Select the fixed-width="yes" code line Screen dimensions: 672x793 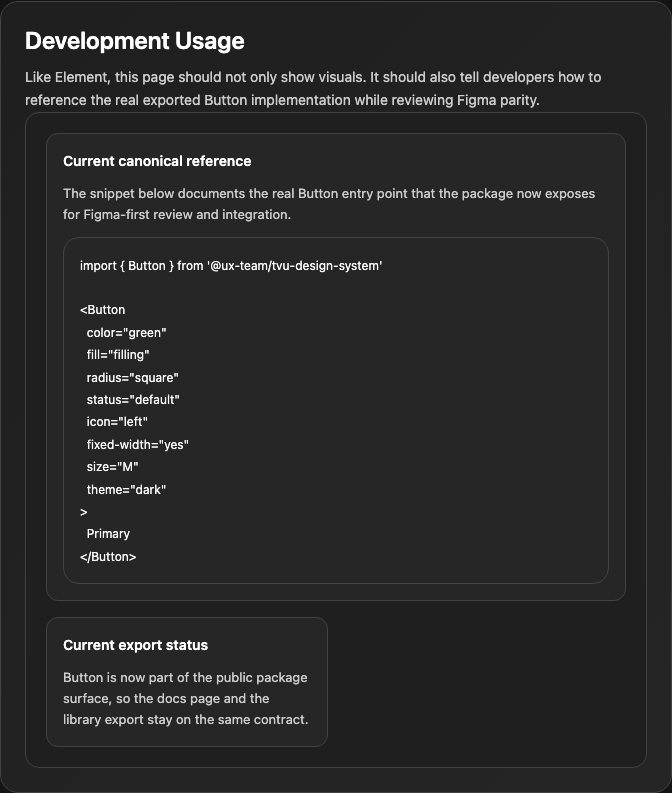tap(138, 445)
